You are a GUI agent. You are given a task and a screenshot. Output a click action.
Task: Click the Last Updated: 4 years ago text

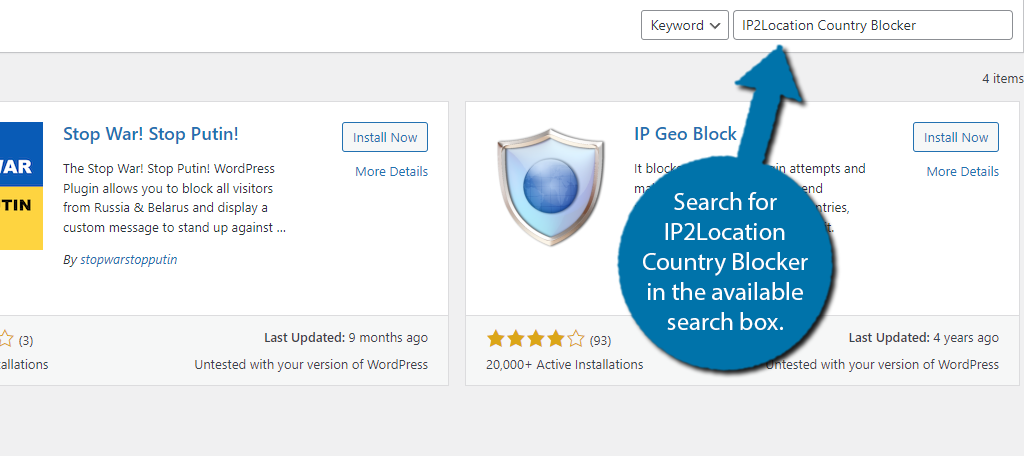pos(923,338)
